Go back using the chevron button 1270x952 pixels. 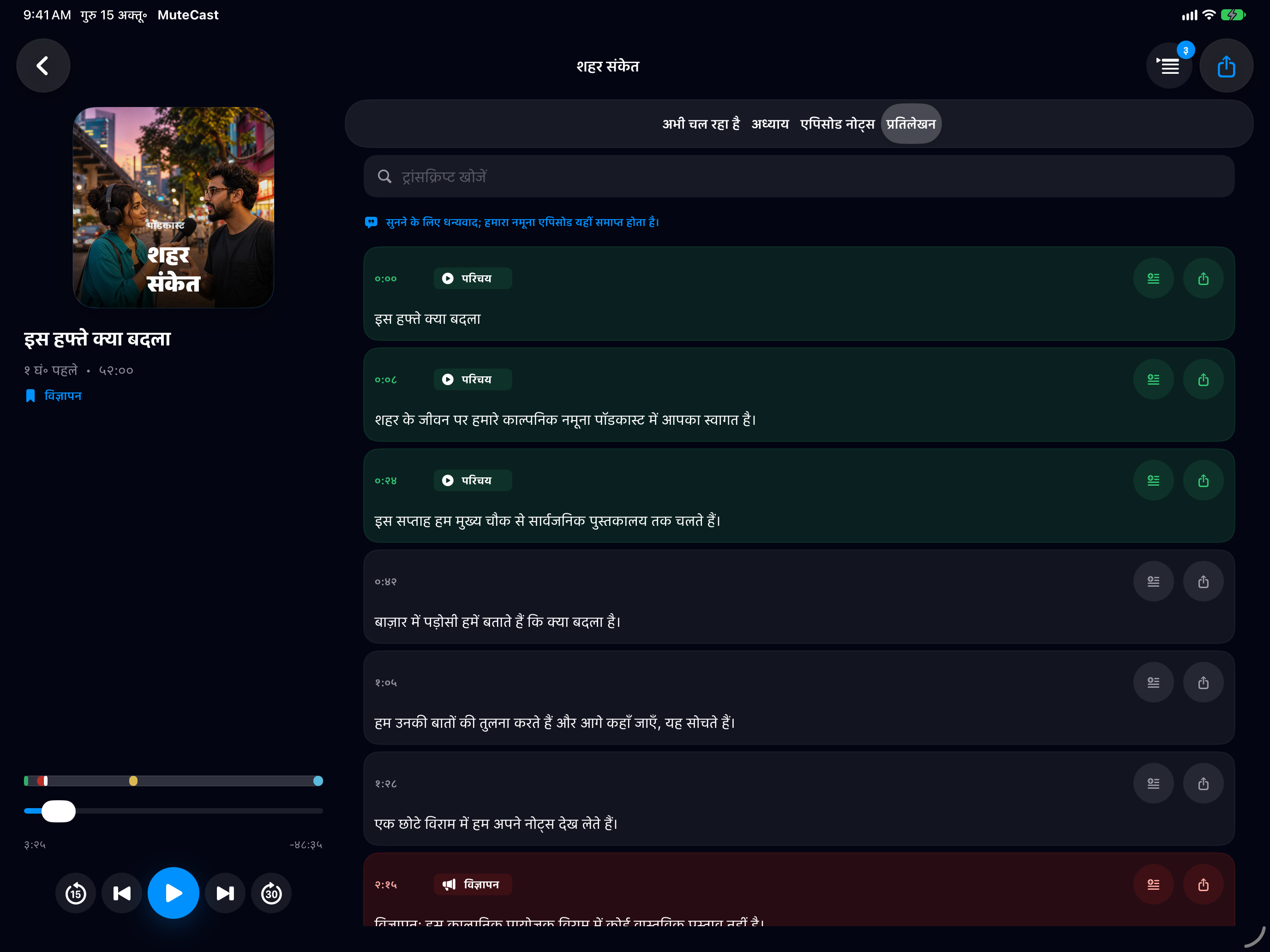tap(43, 66)
